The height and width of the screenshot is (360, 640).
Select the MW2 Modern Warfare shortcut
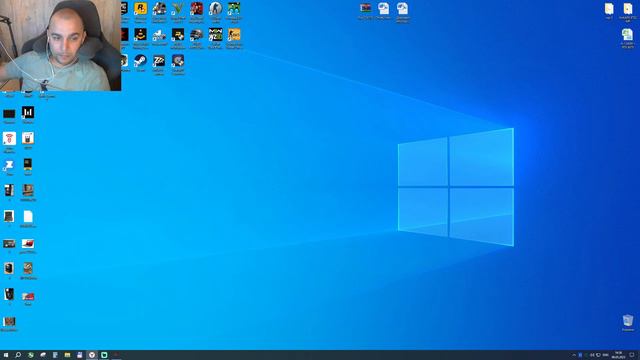(x=216, y=35)
